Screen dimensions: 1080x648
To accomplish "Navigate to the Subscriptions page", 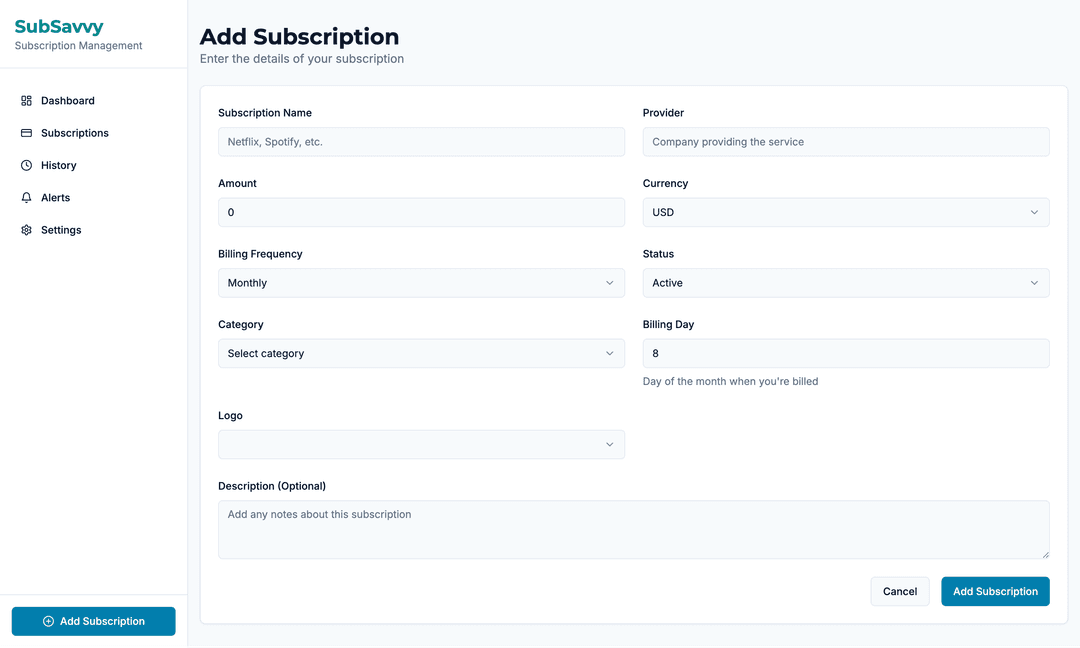I will tap(75, 132).
